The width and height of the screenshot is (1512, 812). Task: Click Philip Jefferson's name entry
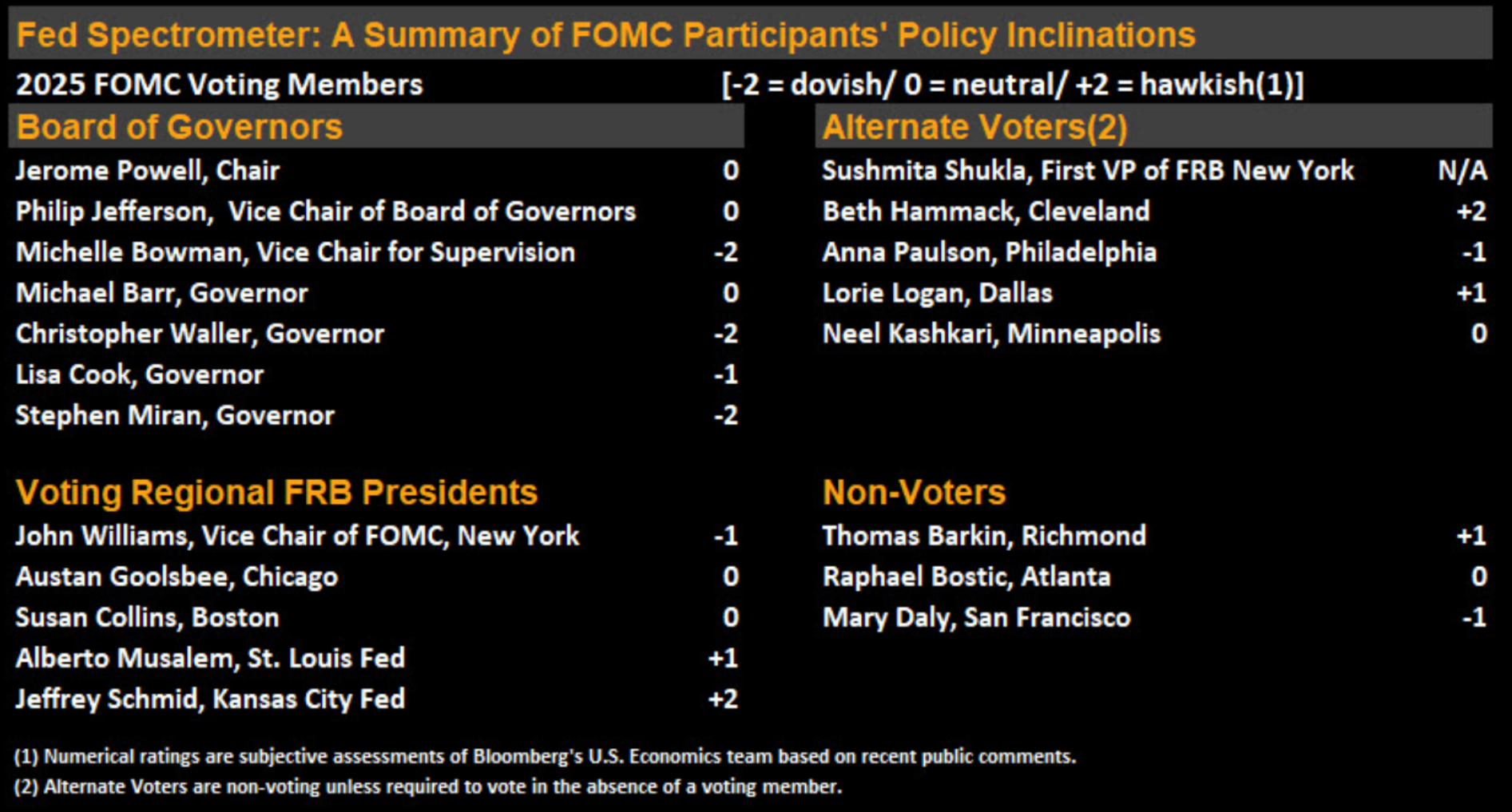pos(325,211)
